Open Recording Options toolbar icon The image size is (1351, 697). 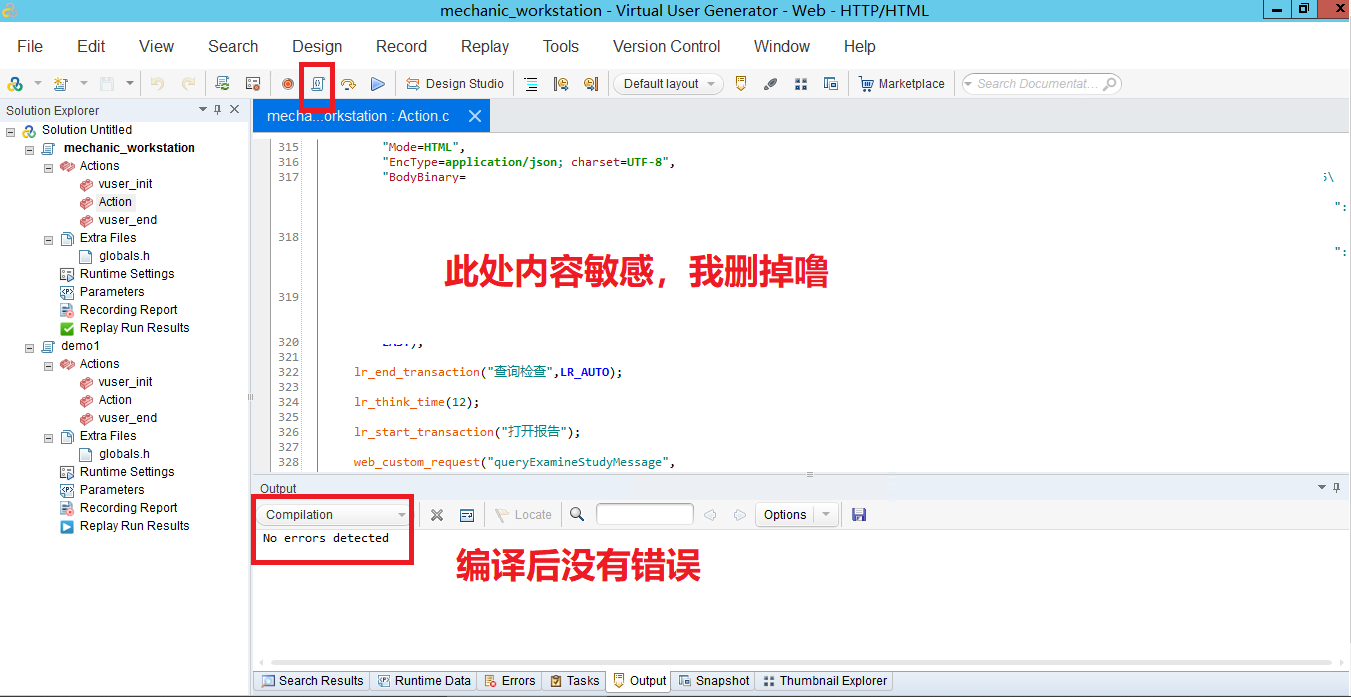(253, 84)
